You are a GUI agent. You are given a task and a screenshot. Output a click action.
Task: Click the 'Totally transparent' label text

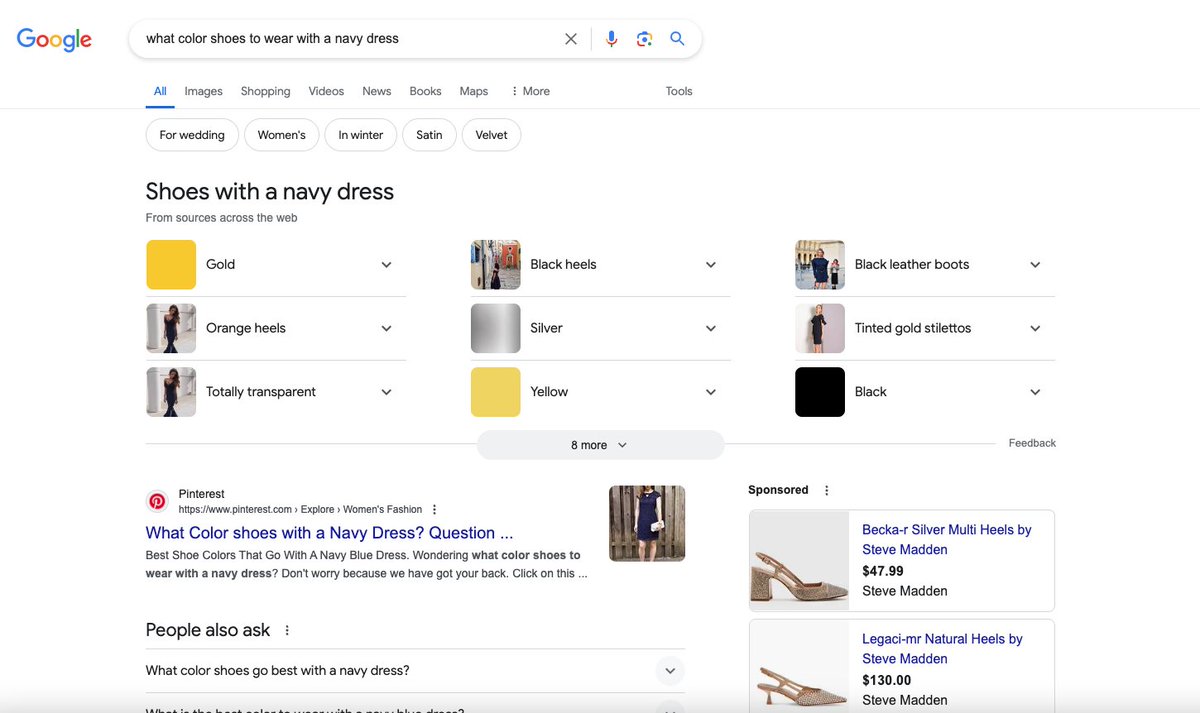coord(261,392)
